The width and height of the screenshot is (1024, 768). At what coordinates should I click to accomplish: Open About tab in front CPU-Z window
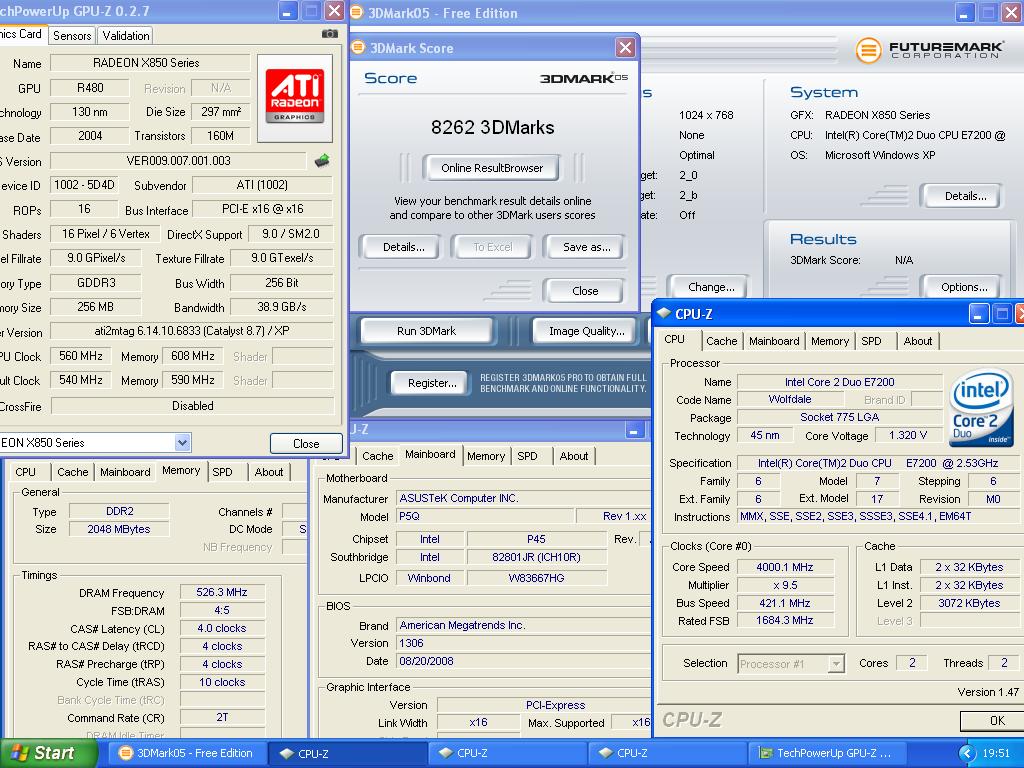(918, 341)
